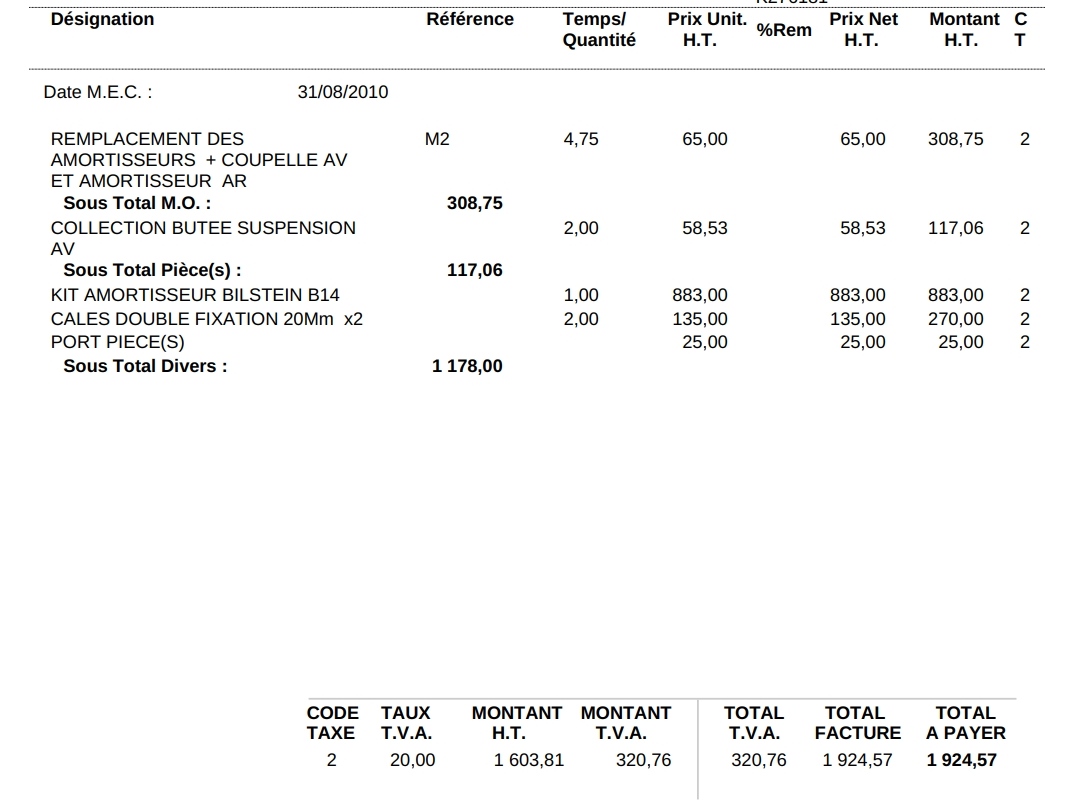The image size is (1080, 801).
Task: Select the bold "308,75" subtotal amount
Action: [x=475, y=203]
